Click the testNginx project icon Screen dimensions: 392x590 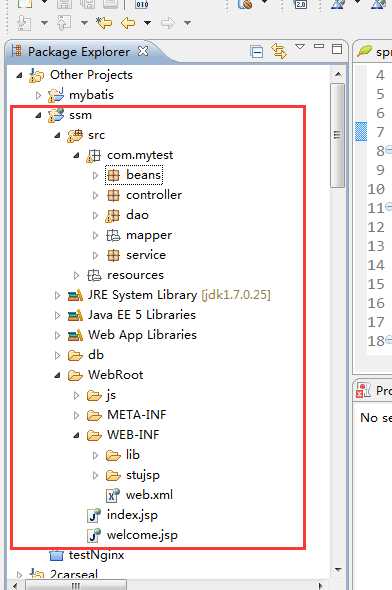(x=56, y=555)
